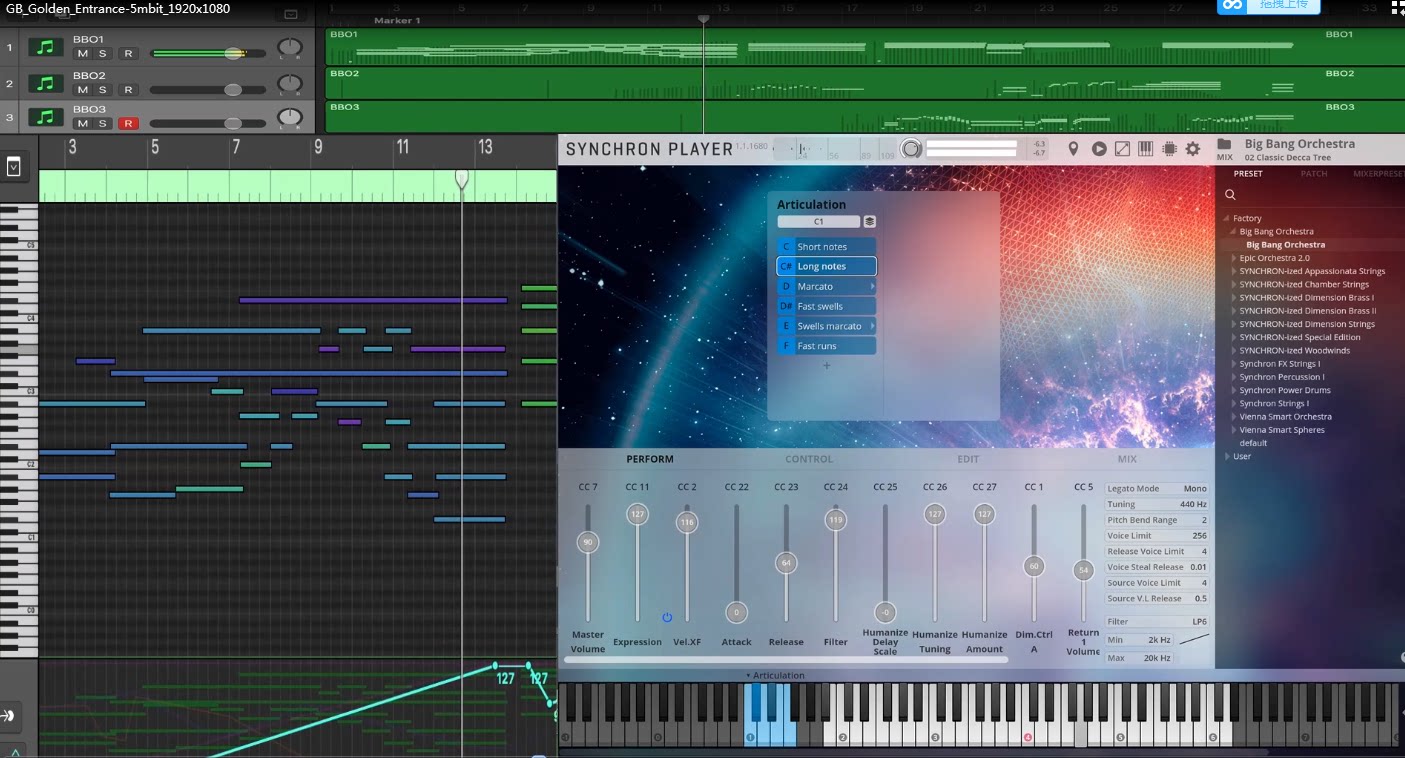Solo the BBO2 track
The image size is (1405, 758).
click(x=102, y=89)
